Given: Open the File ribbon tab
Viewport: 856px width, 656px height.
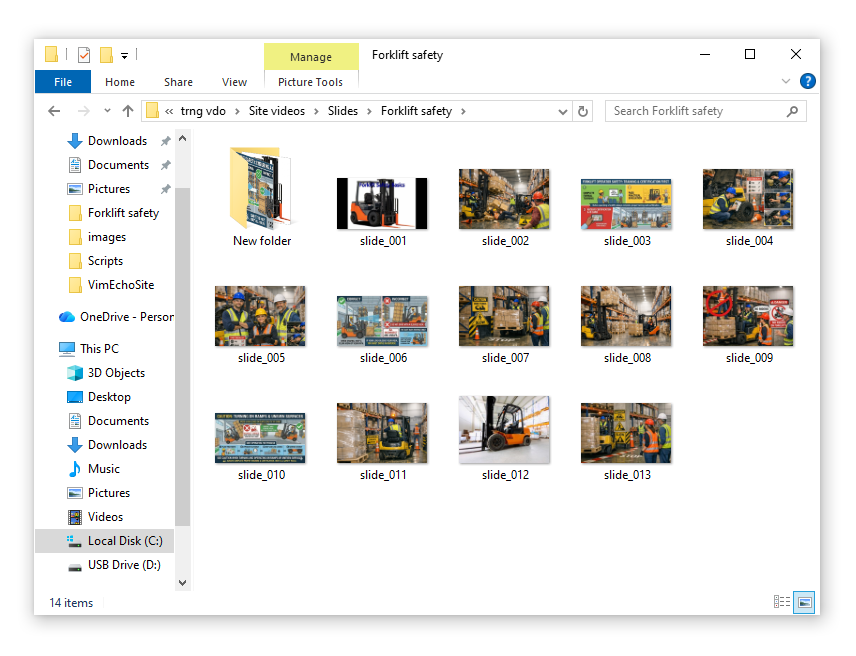Looking at the screenshot, I should click(63, 82).
